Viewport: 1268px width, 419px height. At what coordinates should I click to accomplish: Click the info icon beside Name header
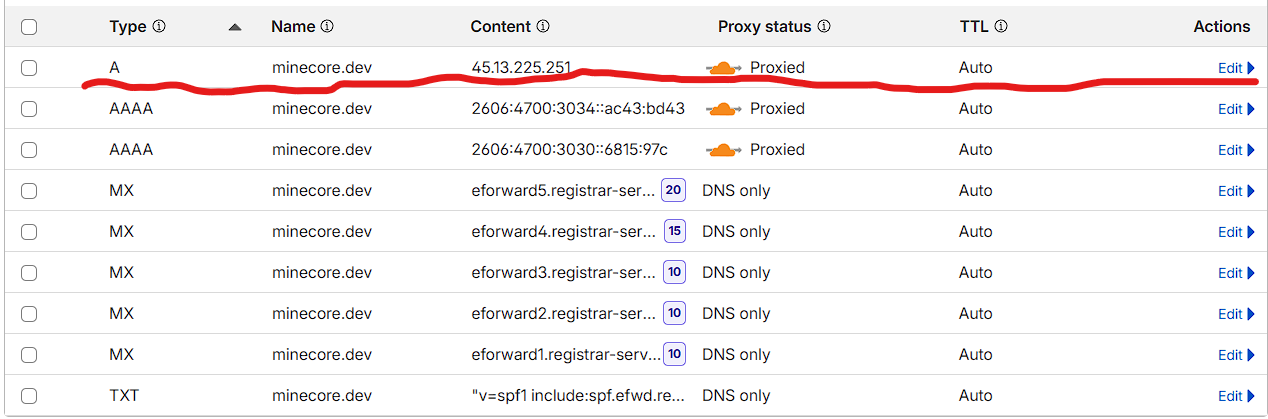click(x=327, y=27)
